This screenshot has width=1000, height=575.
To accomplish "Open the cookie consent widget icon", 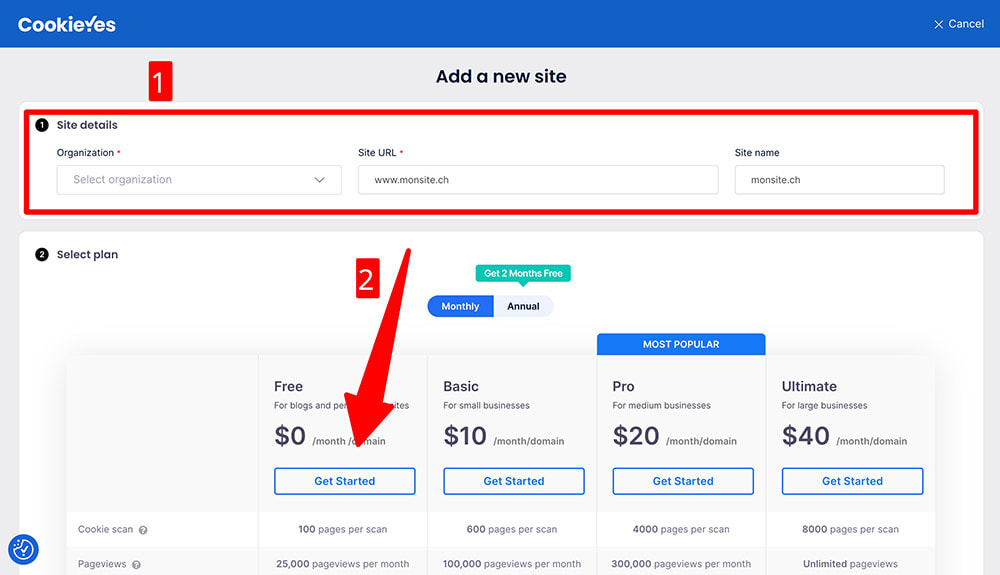I will point(23,549).
